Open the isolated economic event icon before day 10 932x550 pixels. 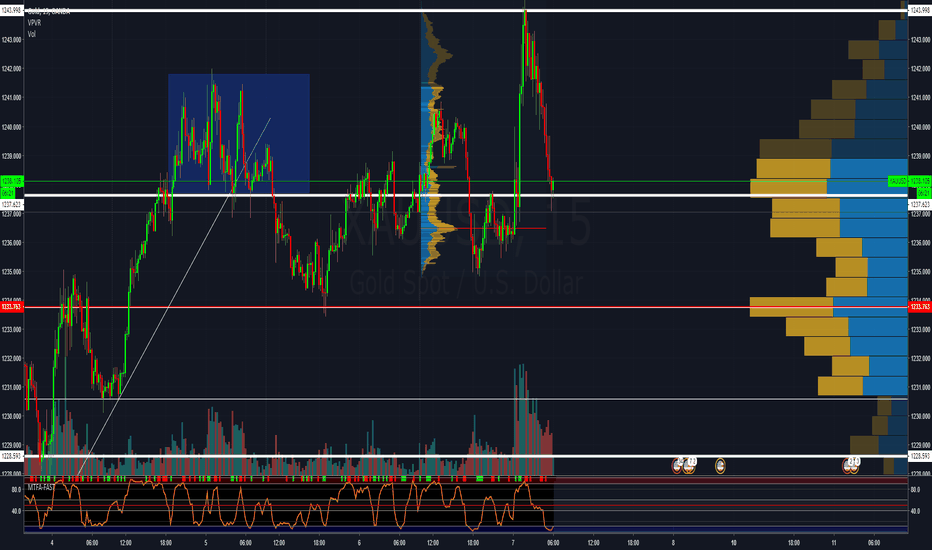click(720, 466)
